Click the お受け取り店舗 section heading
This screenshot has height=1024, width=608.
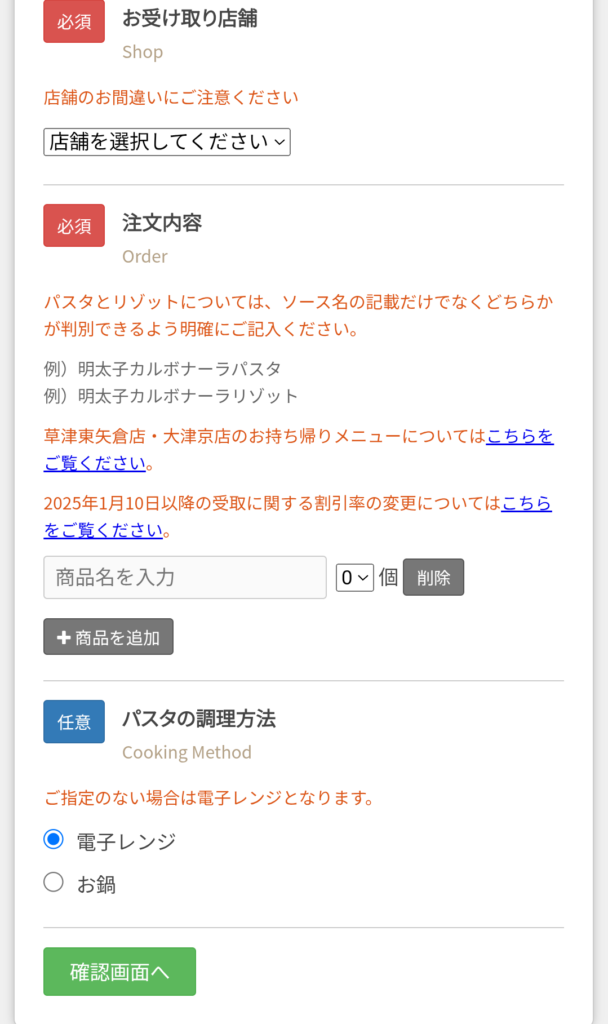point(190,18)
